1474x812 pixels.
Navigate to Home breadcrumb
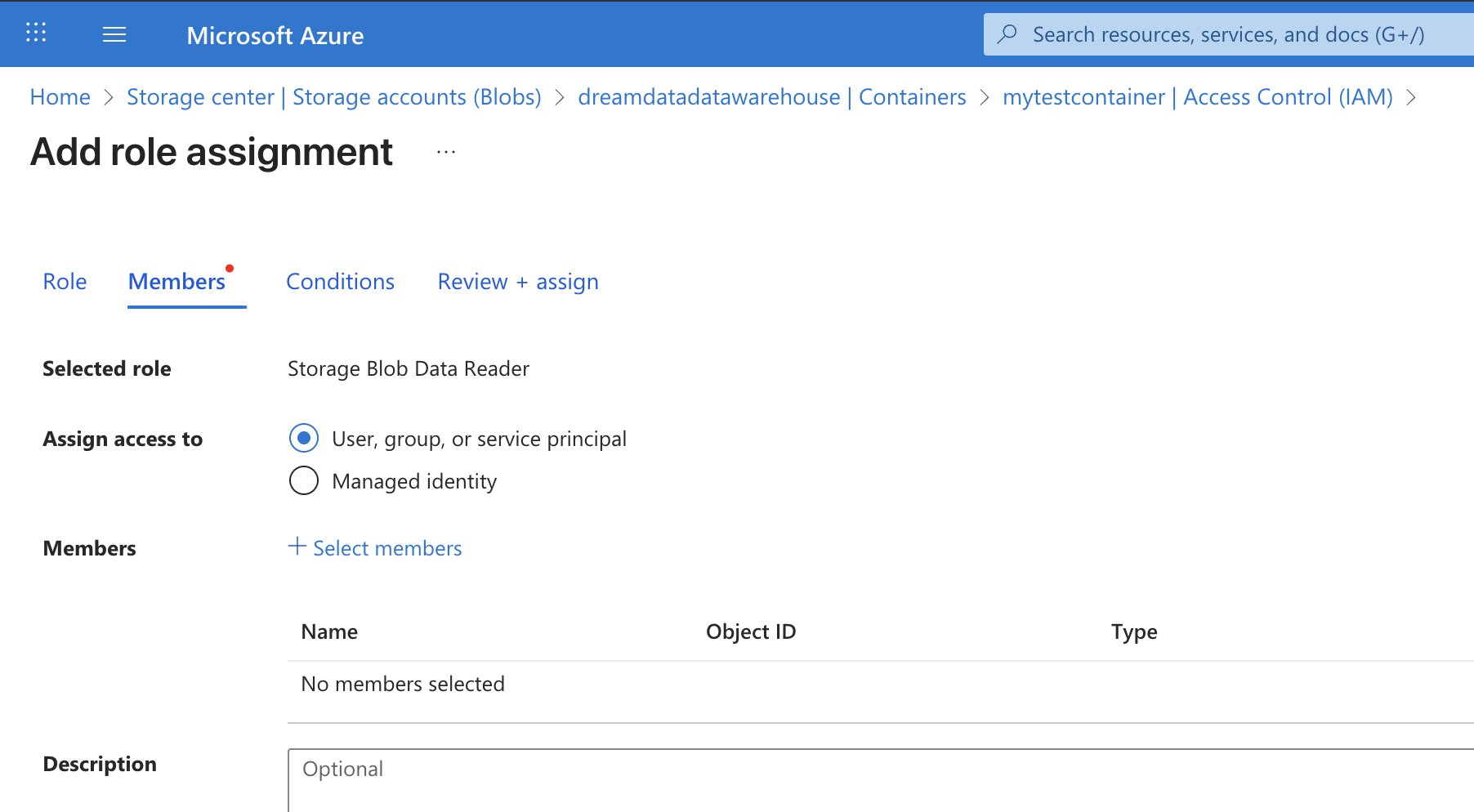point(60,97)
